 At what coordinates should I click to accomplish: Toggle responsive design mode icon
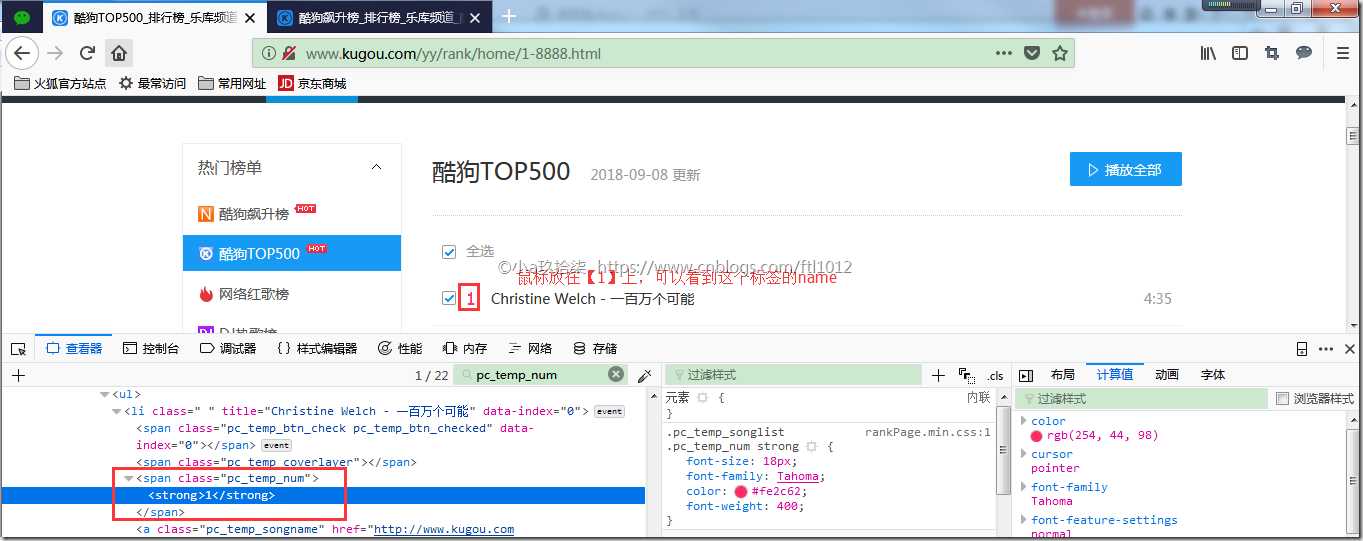coord(1302,348)
